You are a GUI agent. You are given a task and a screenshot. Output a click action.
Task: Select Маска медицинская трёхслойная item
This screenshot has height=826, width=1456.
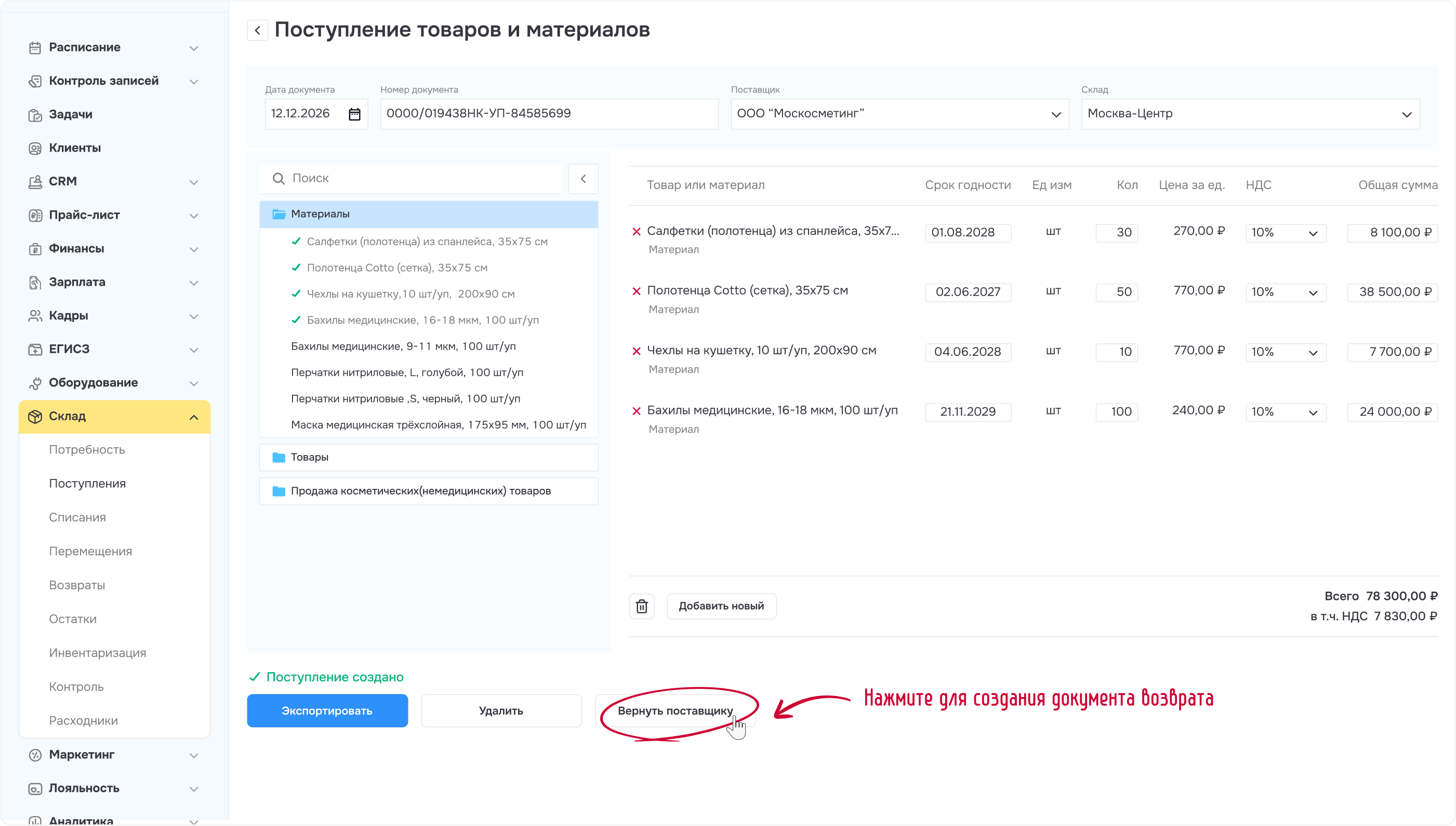tap(438, 425)
